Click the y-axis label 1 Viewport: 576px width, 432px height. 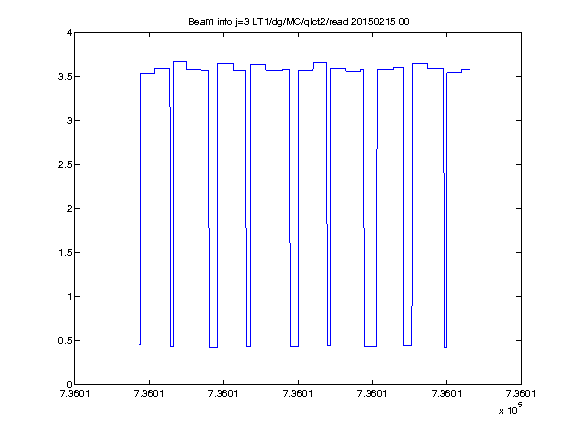(69, 297)
